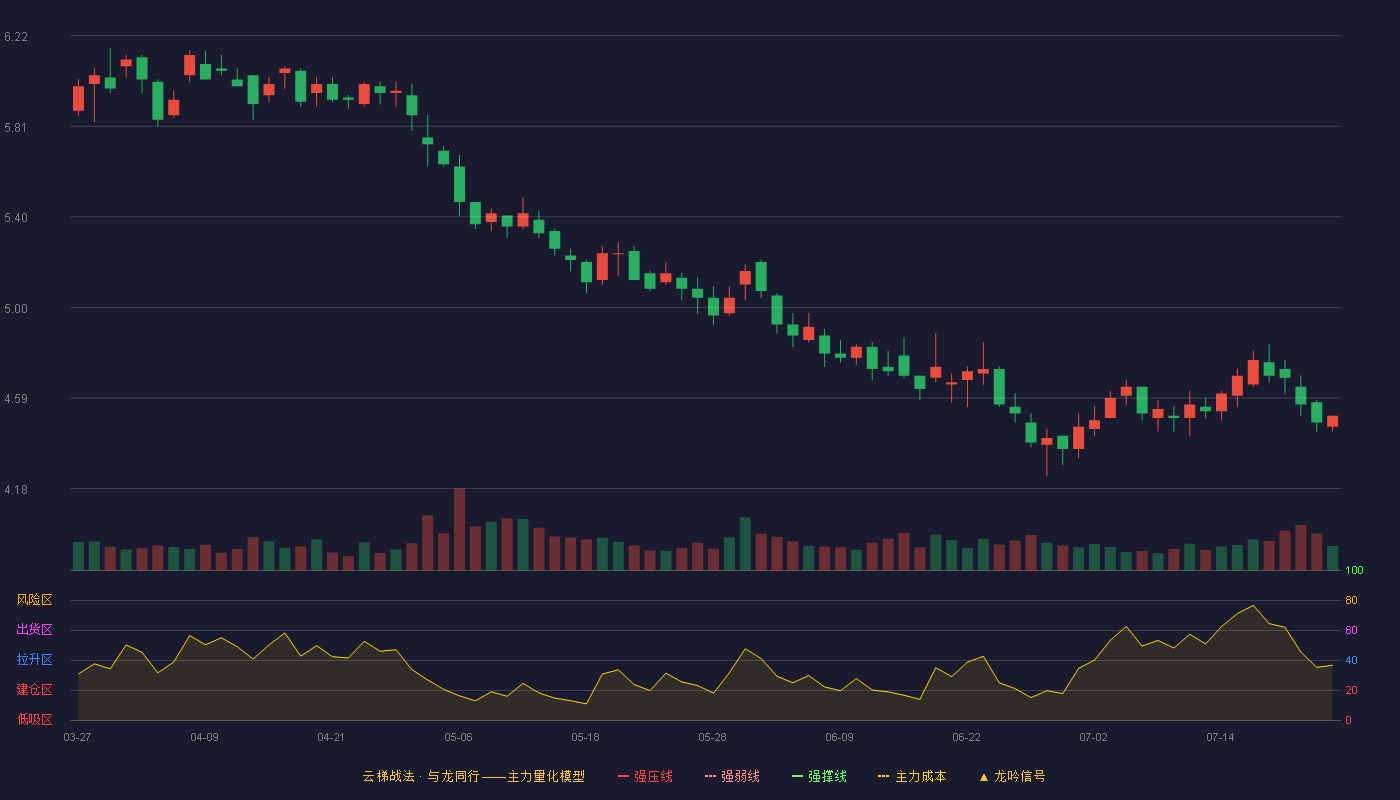Click the orange 80 indicator axis value
The image size is (1400, 800).
(1351, 600)
